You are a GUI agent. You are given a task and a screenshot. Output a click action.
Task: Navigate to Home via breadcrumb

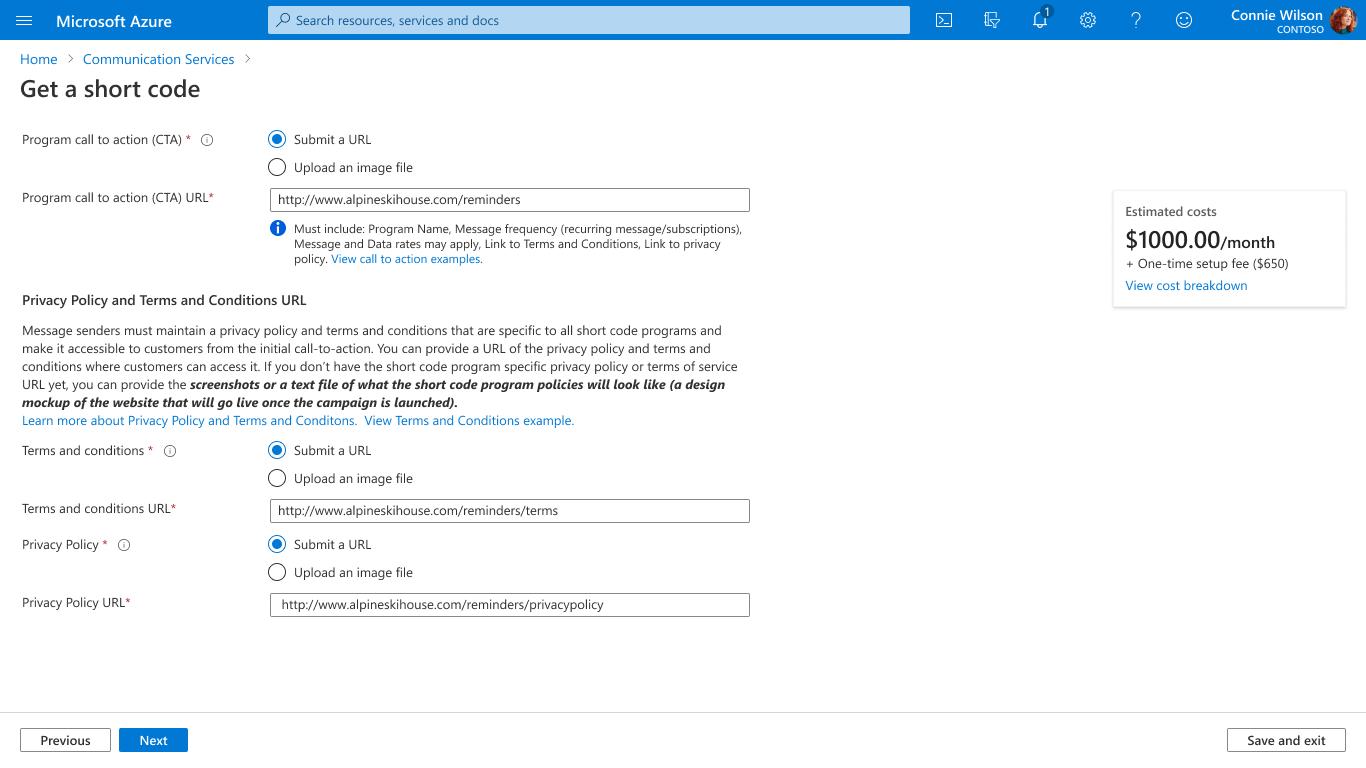pos(38,59)
